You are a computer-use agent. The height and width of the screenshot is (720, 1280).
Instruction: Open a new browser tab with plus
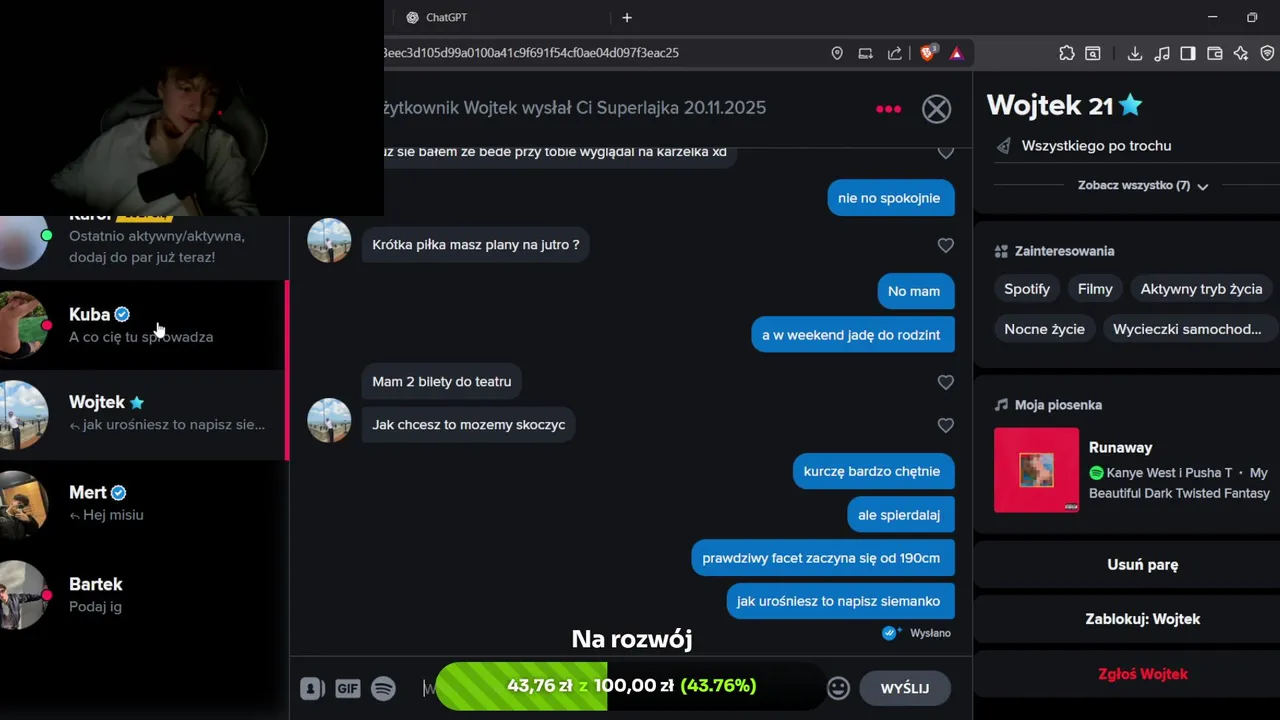tap(627, 17)
